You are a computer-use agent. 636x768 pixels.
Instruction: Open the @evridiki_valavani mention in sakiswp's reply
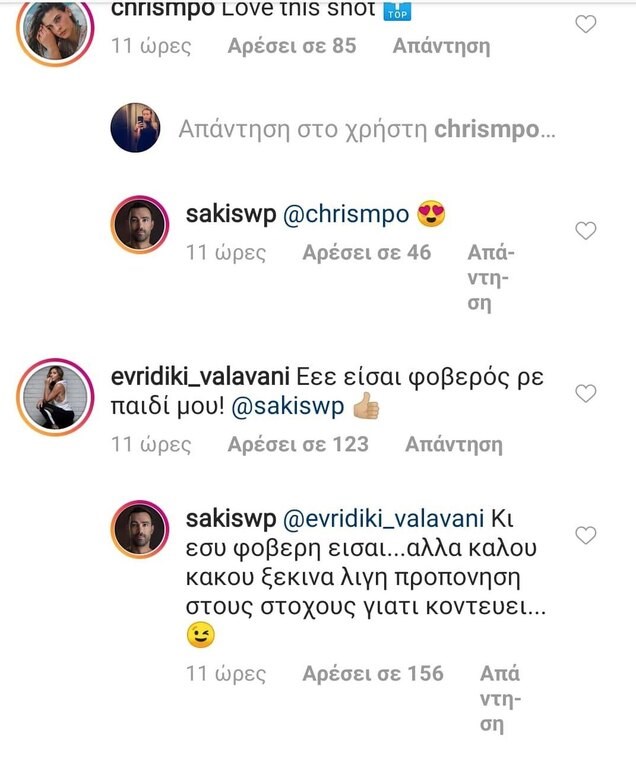click(x=384, y=519)
